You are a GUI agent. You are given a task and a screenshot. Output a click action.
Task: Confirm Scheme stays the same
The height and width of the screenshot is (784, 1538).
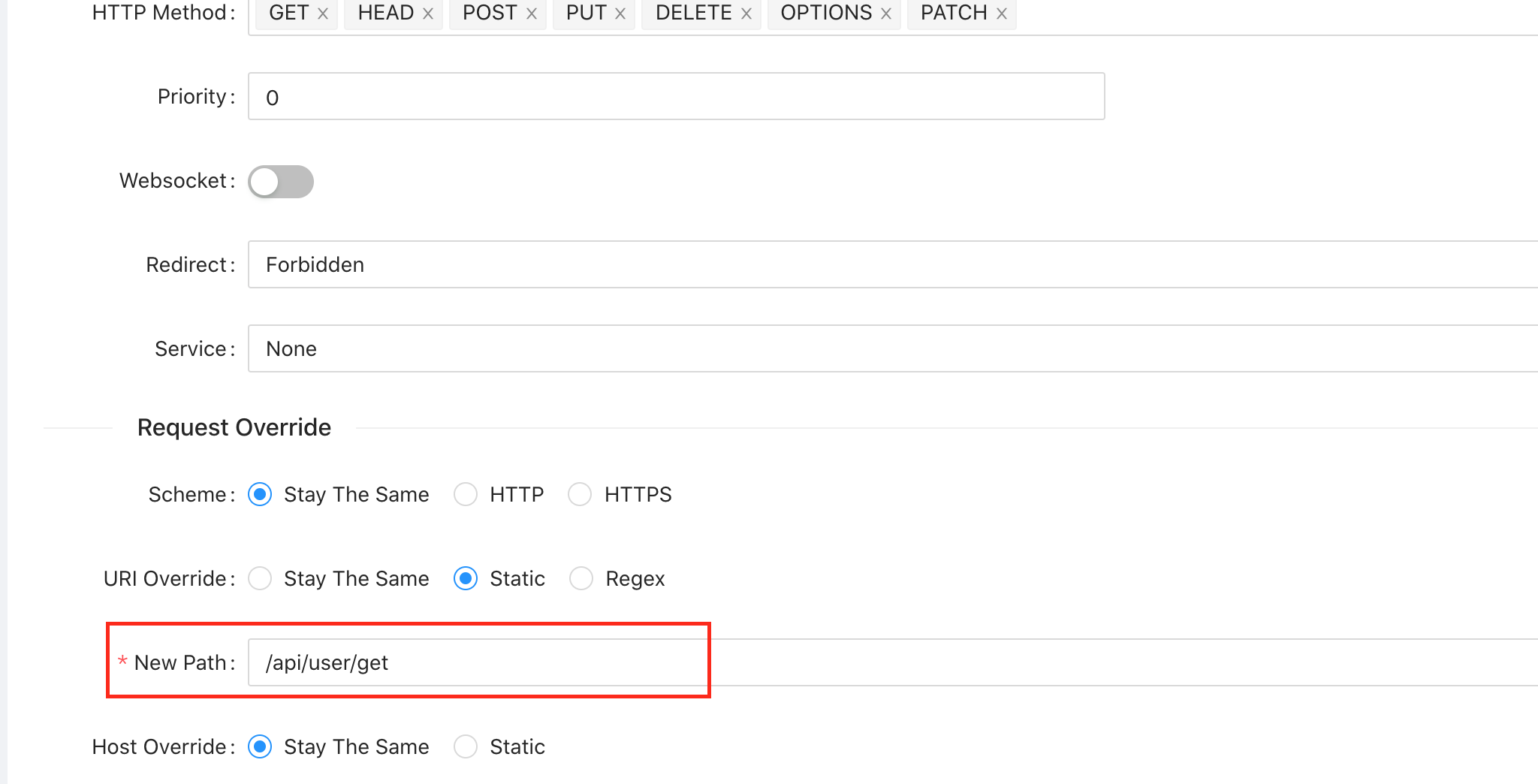[260, 494]
